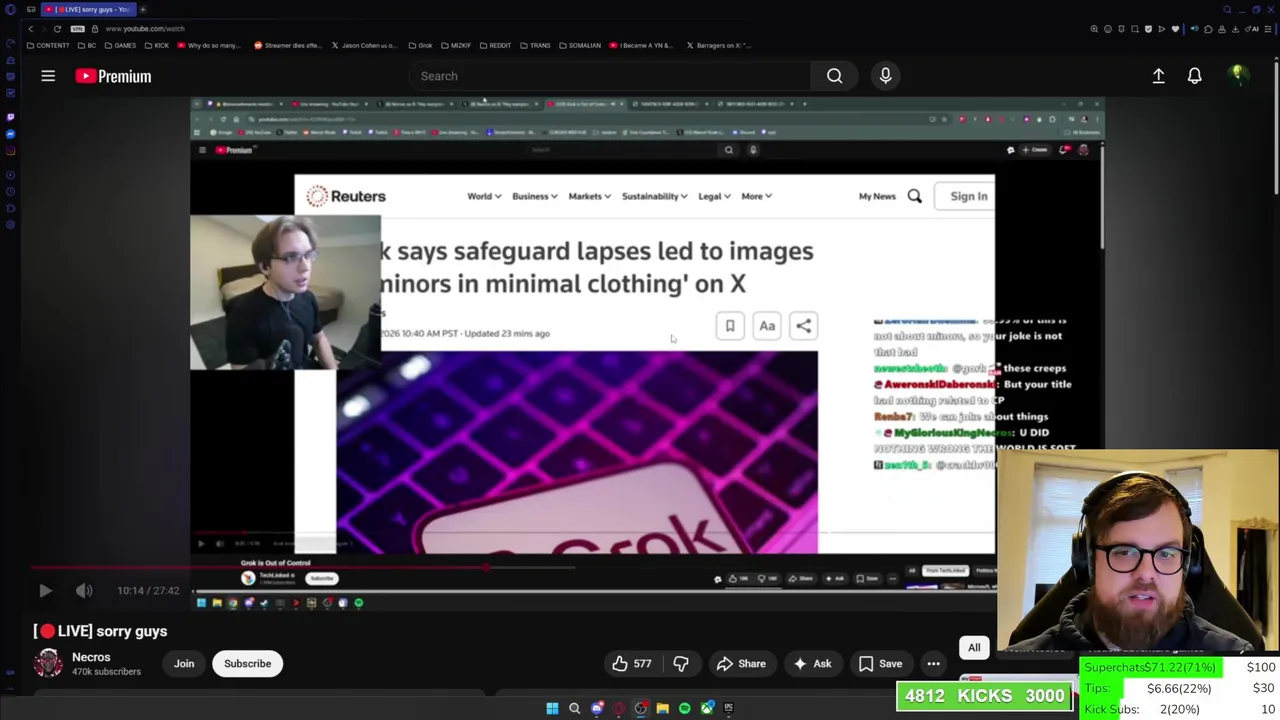Open Windows taskbar search

click(x=574, y=708)
